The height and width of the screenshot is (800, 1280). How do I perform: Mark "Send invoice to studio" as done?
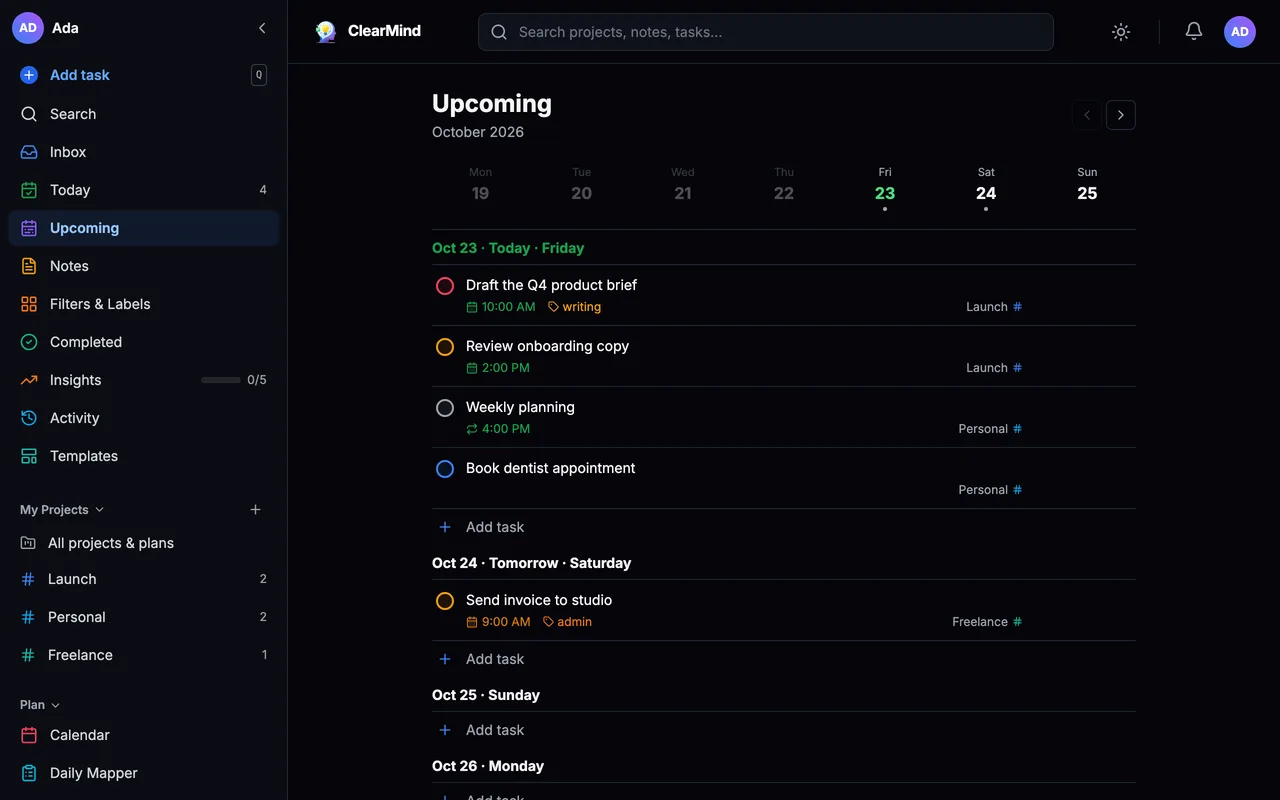point(445,601)
